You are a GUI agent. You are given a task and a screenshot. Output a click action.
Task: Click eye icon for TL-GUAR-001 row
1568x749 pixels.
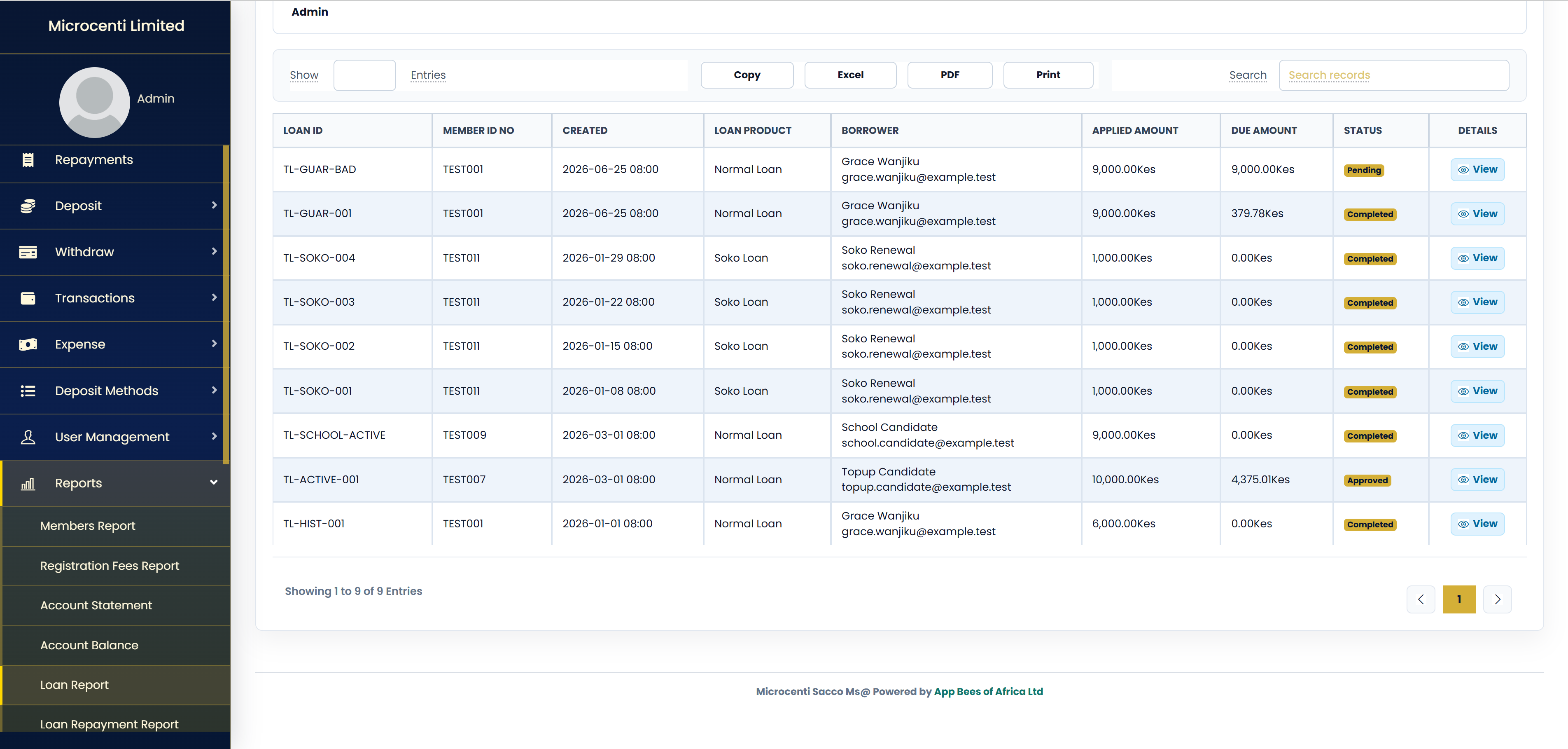[x=1463, y=214]
